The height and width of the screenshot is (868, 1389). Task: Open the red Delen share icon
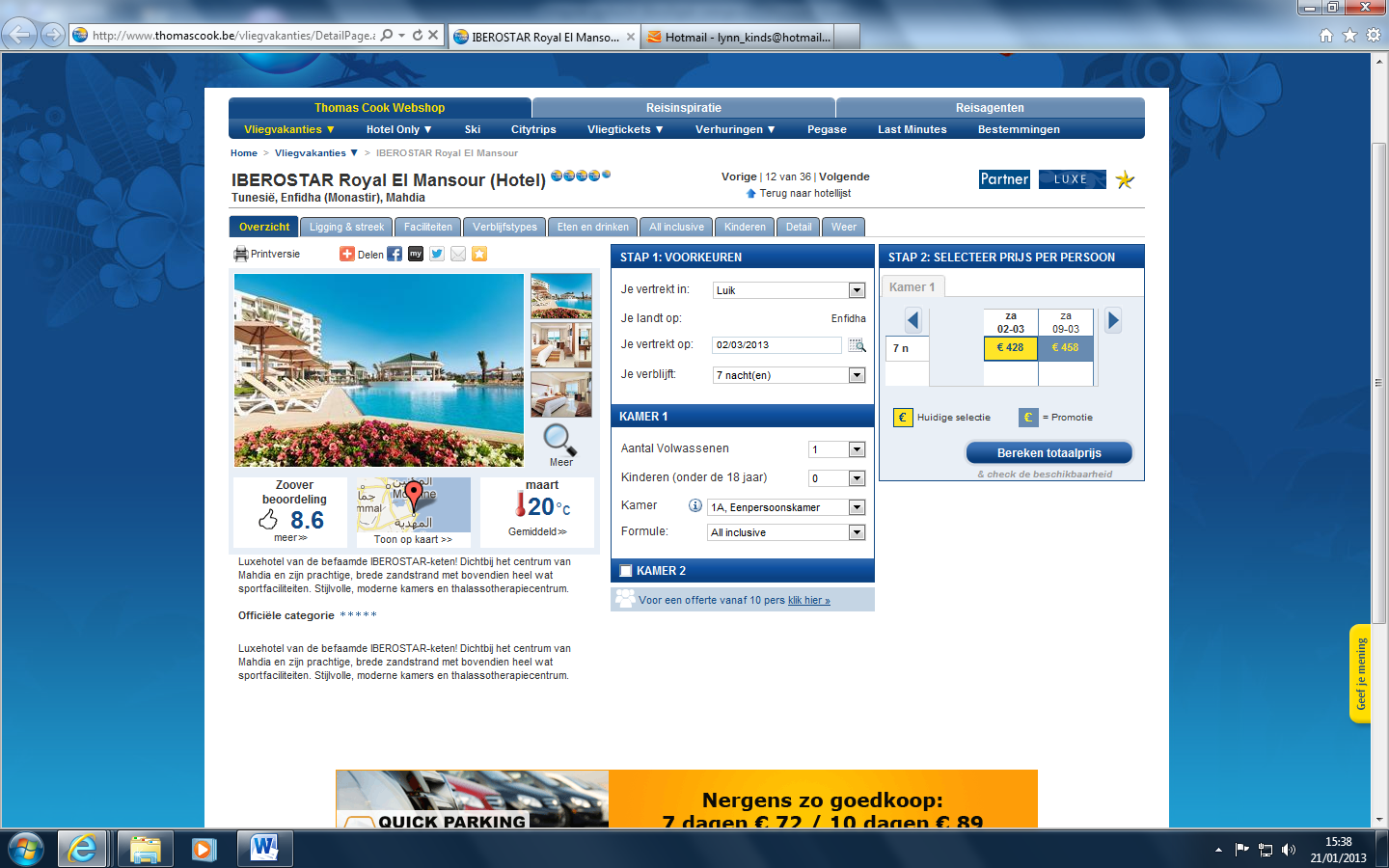pos(347,254)
